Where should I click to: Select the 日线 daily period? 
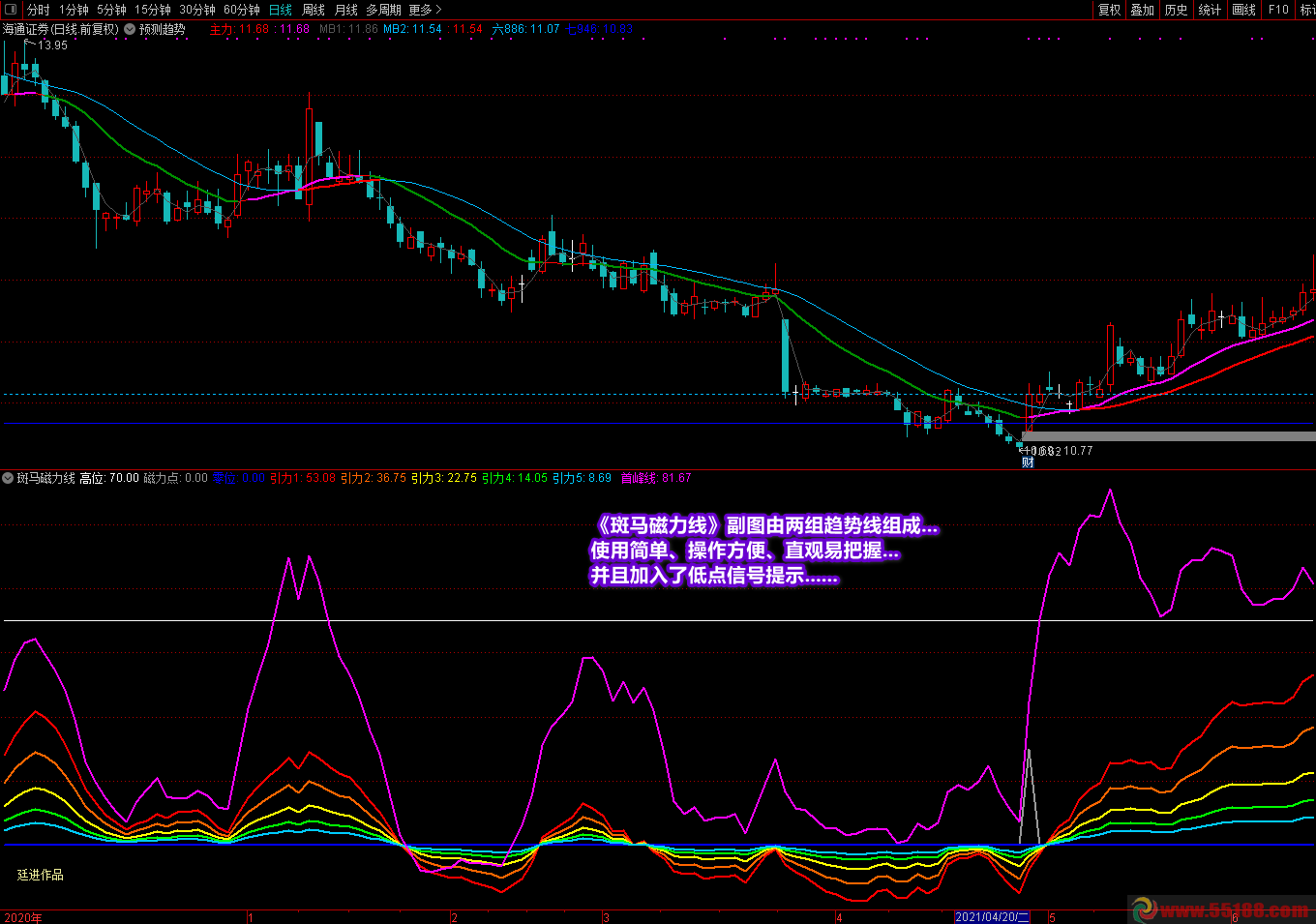(280, 10)
